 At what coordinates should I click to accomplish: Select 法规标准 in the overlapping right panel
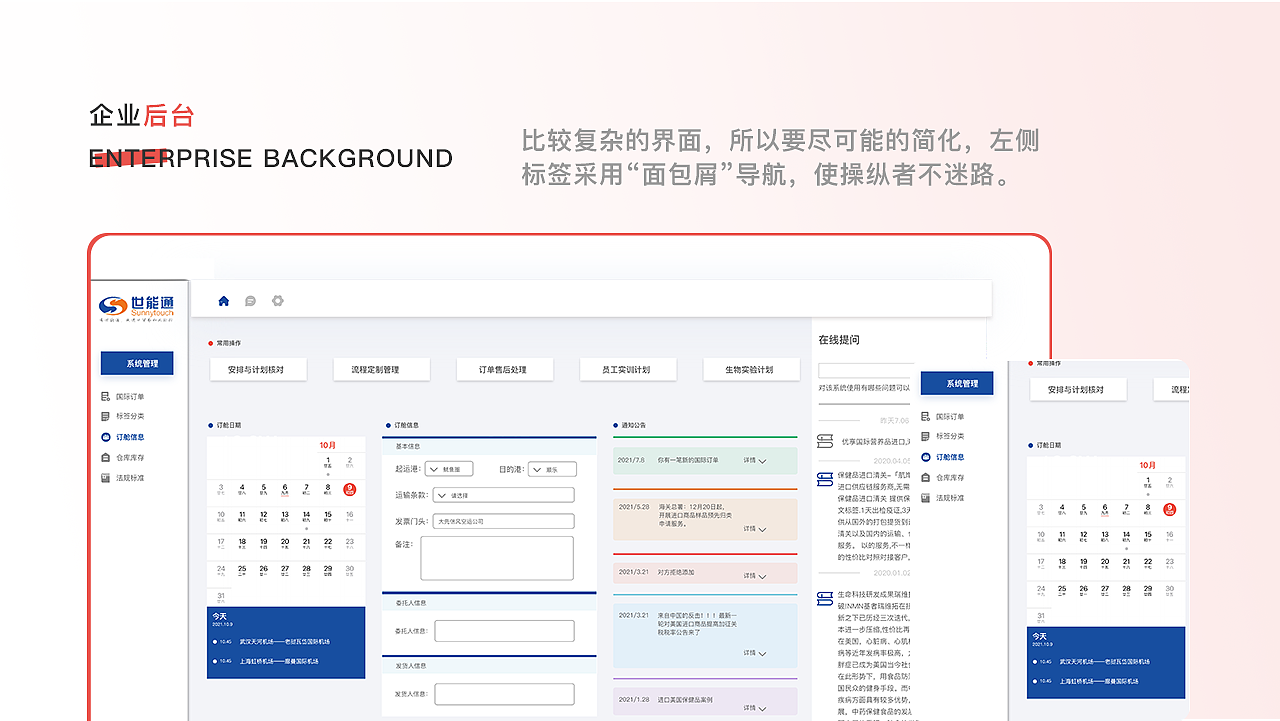tap(942, 498)
